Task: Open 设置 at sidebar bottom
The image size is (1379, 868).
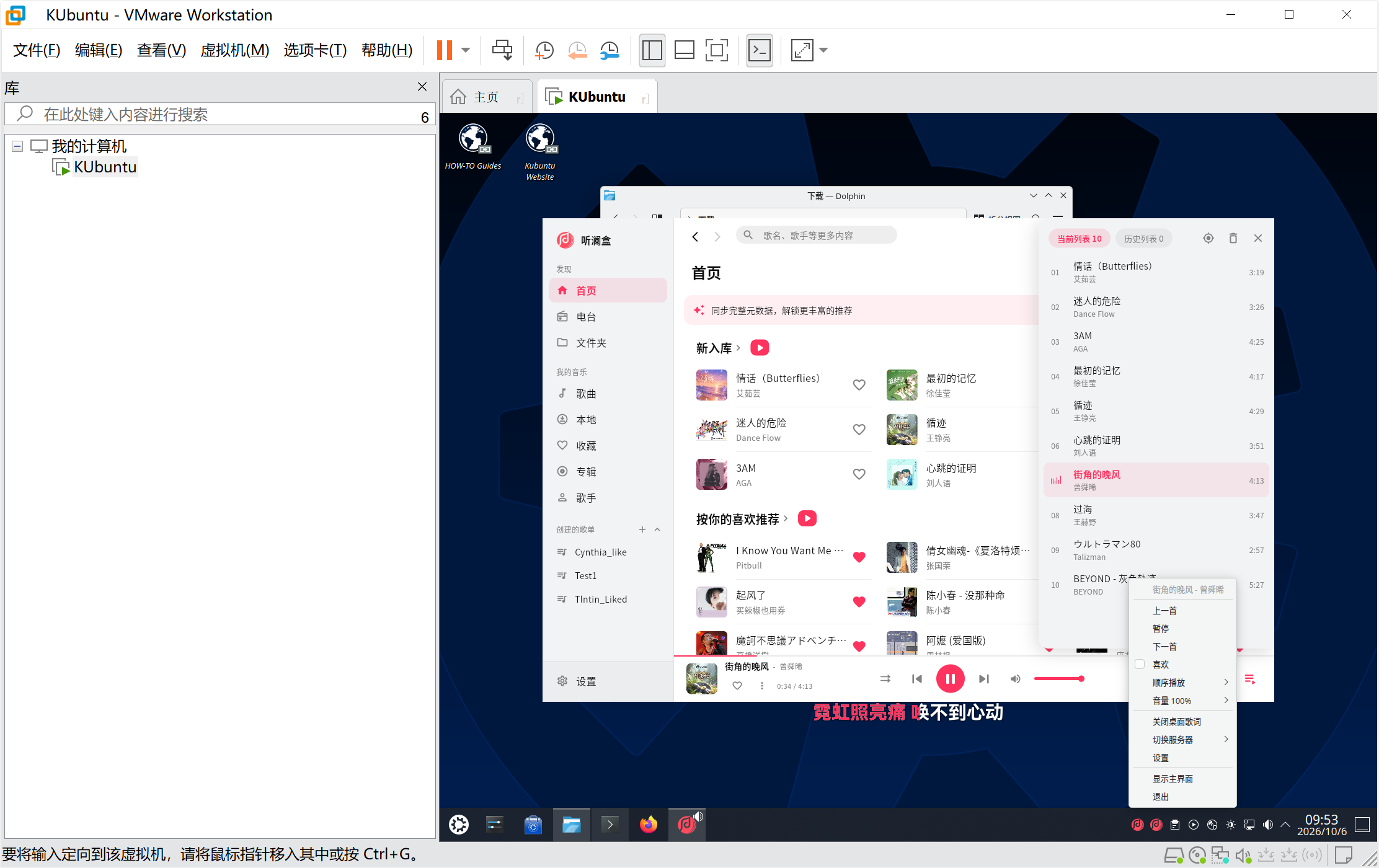Action: (608, 681)
